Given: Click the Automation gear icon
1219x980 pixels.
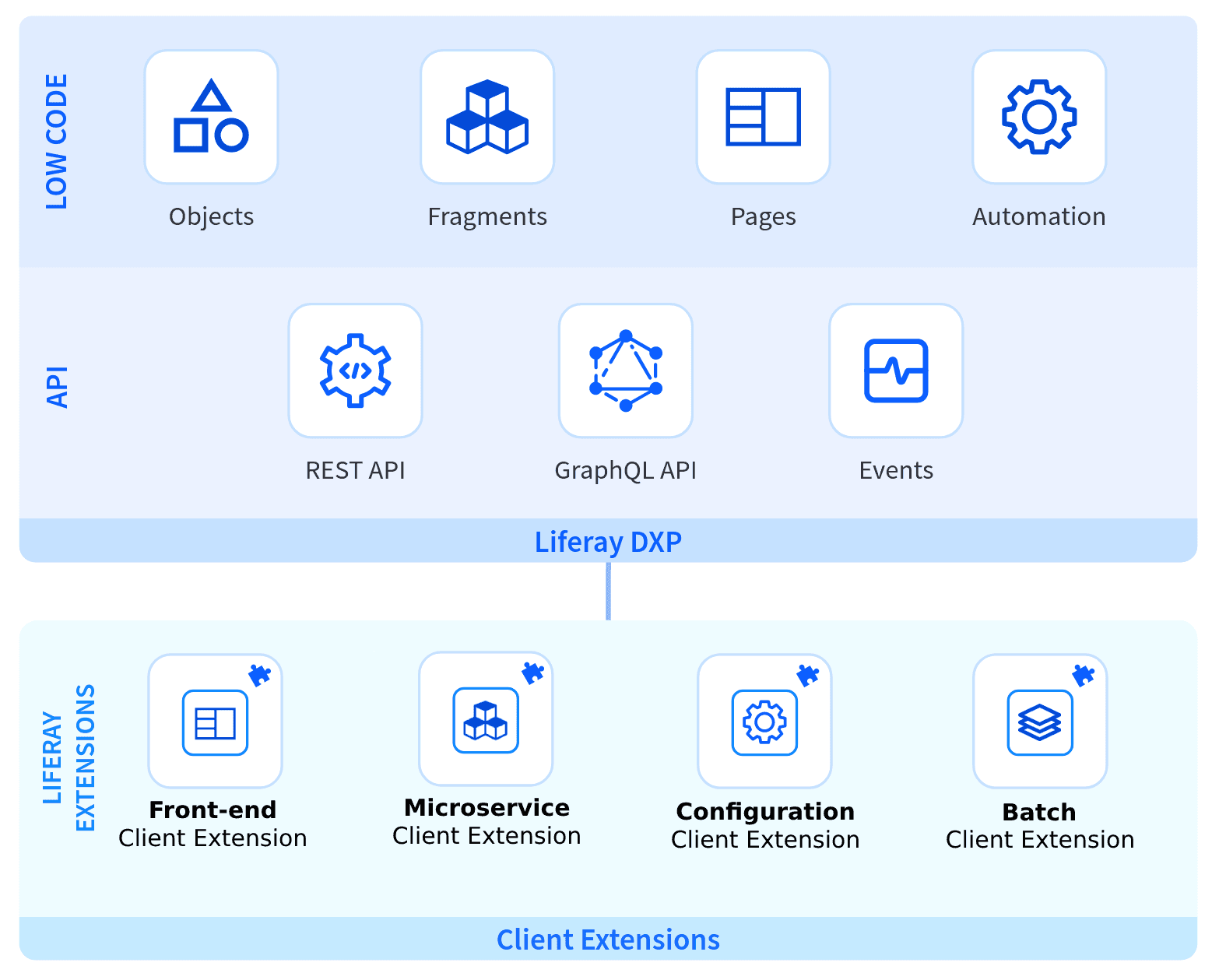Looking at the screenshot, I should pyautogui.click(x=1039, y=117).
